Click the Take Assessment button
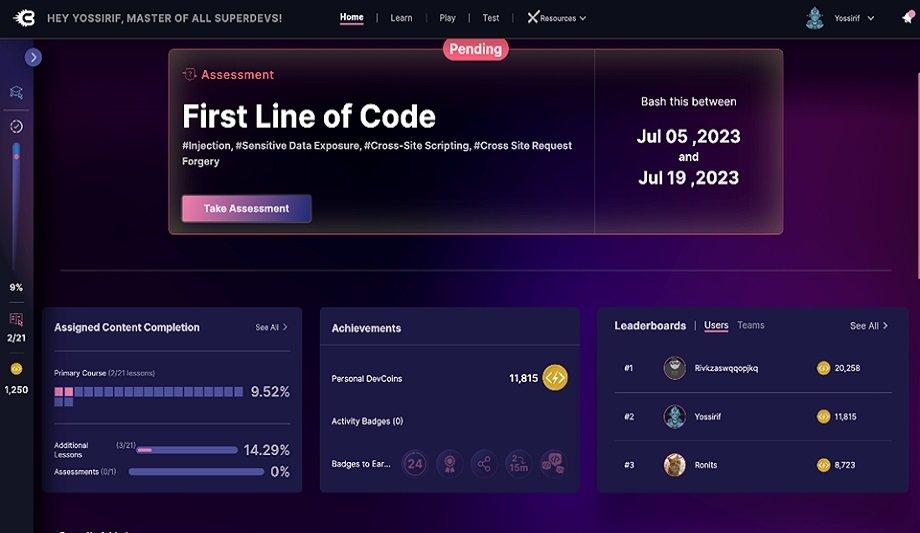 tap(246, 209)
